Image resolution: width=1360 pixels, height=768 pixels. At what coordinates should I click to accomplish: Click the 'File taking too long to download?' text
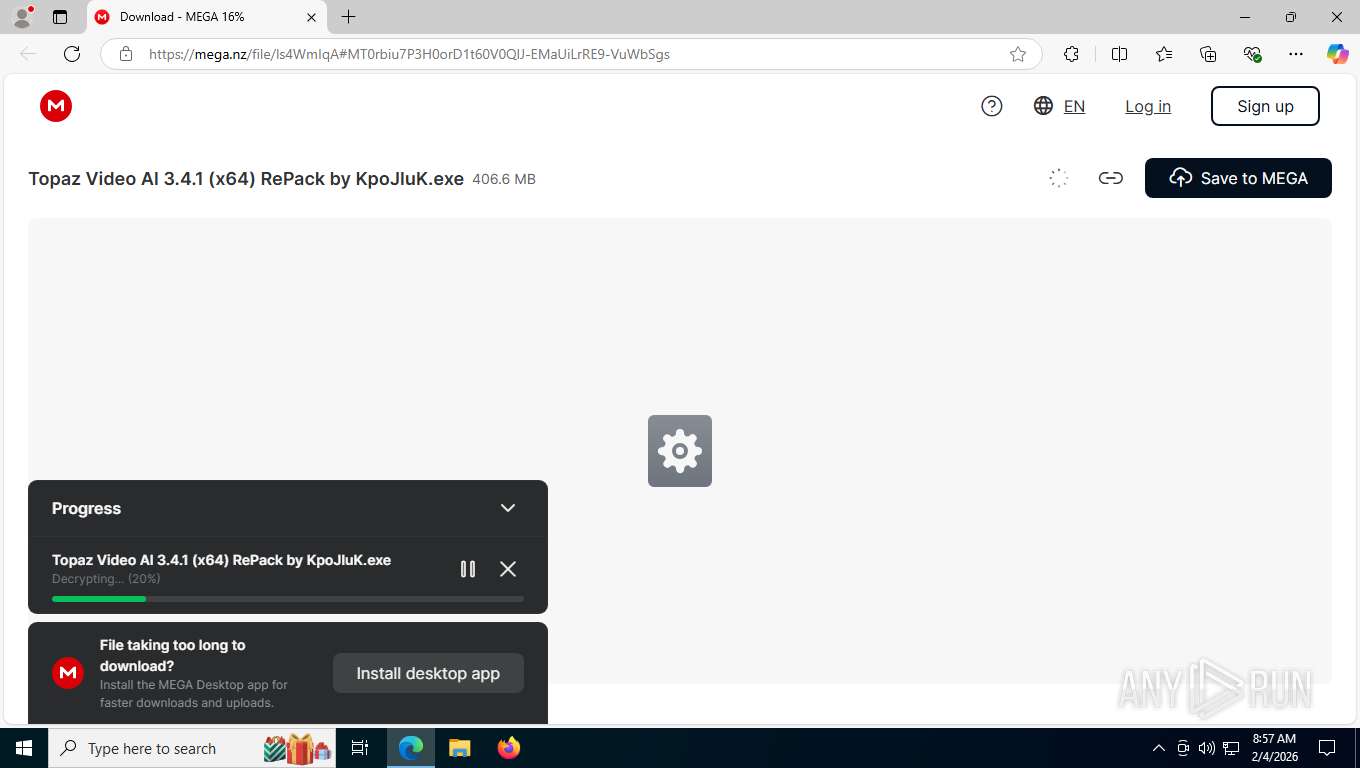(173, 655)
